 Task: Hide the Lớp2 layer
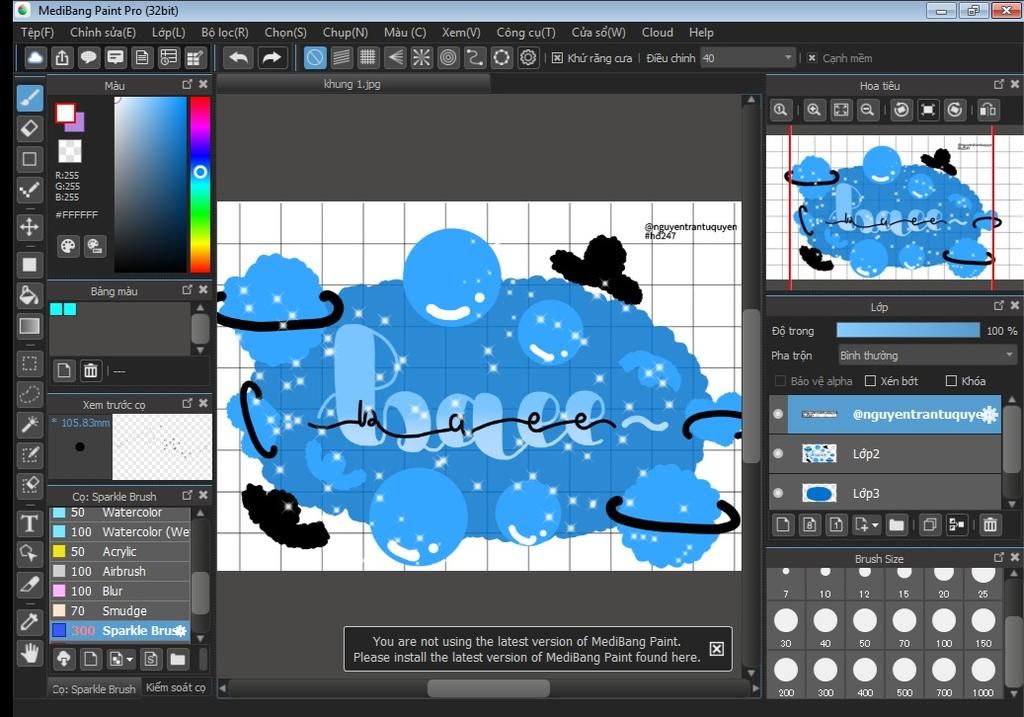click(x=778, y=453)
